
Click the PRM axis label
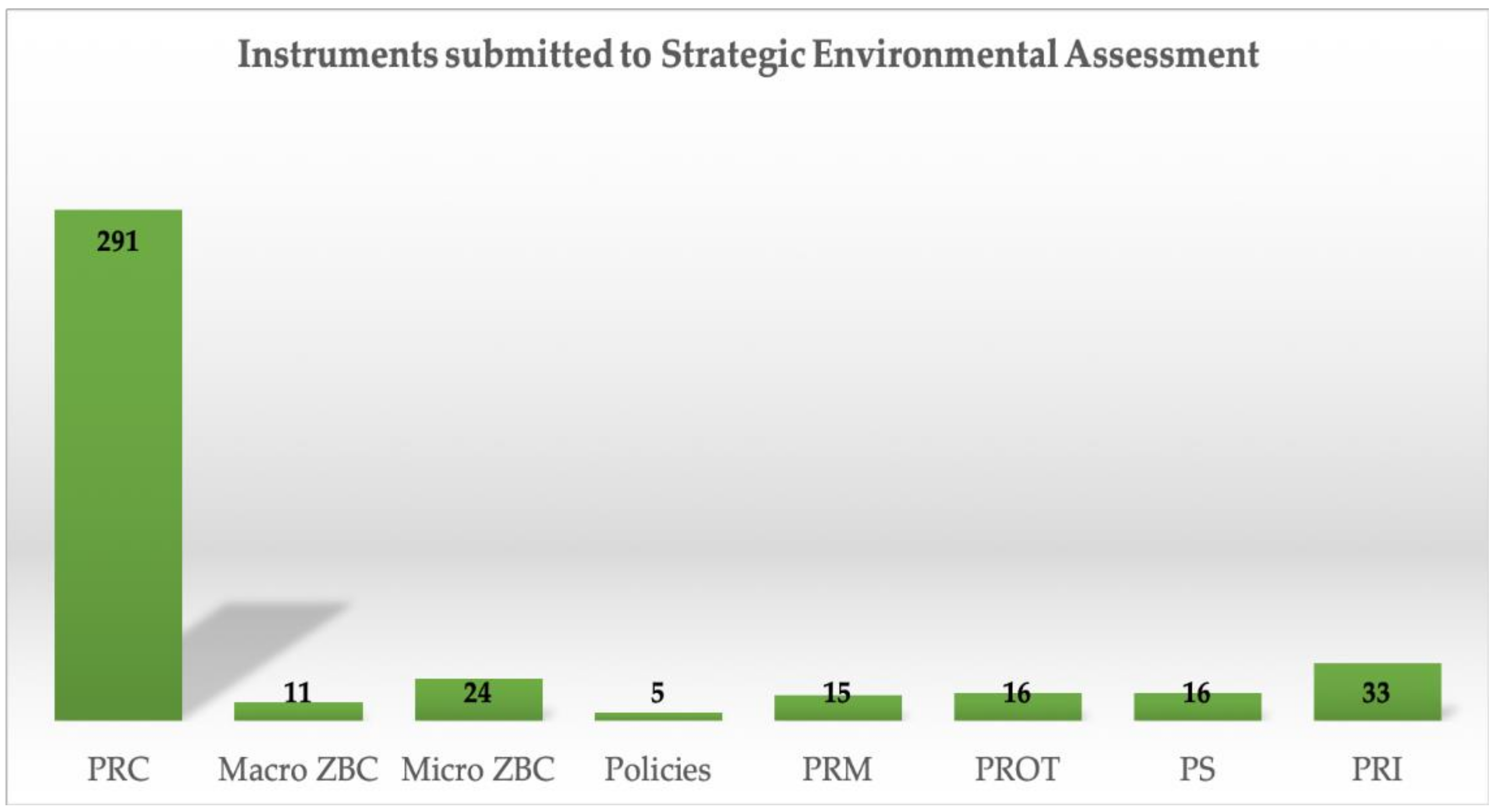click(837, 769)
